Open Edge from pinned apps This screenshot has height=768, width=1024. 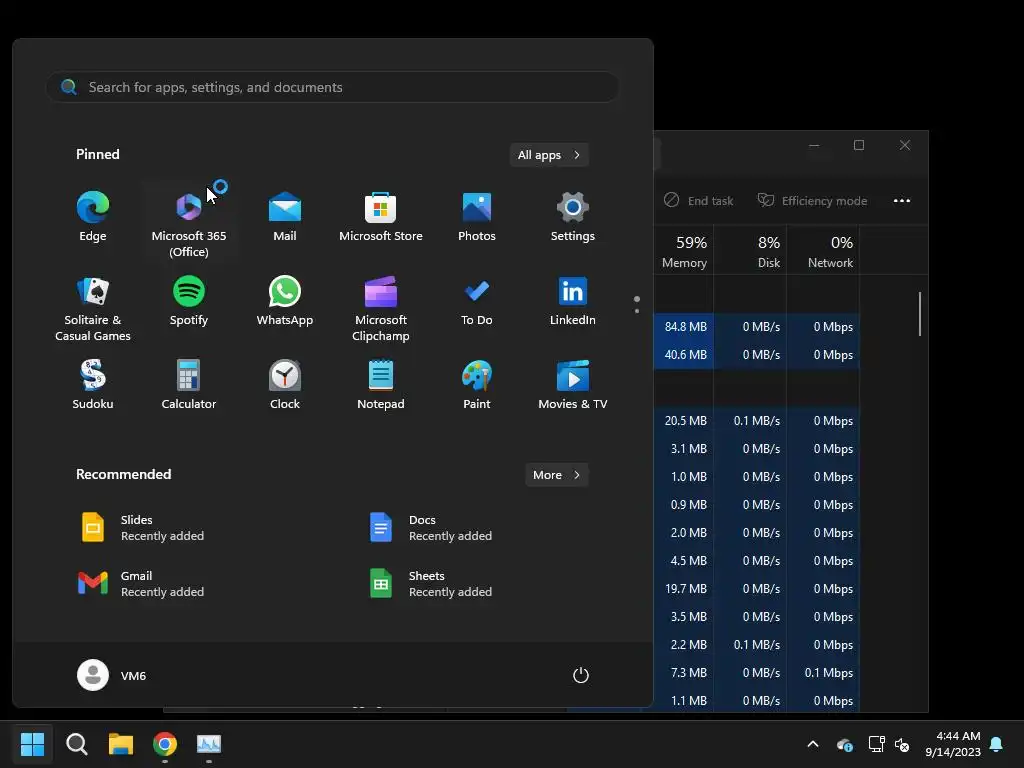93,217
